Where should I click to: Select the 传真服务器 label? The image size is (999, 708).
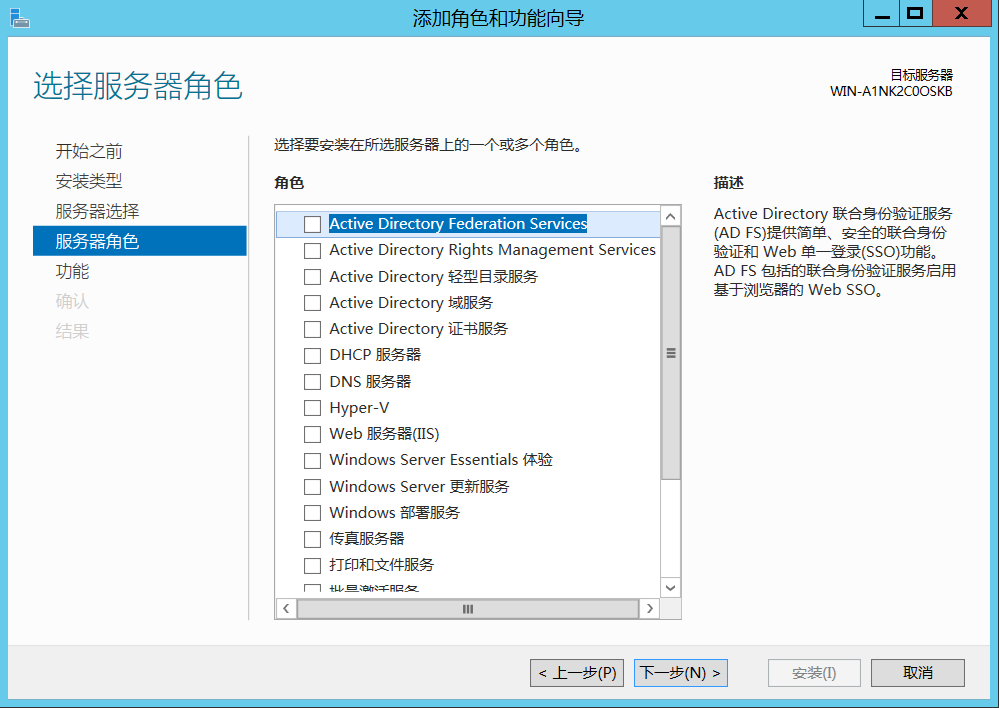coord(367,539)
